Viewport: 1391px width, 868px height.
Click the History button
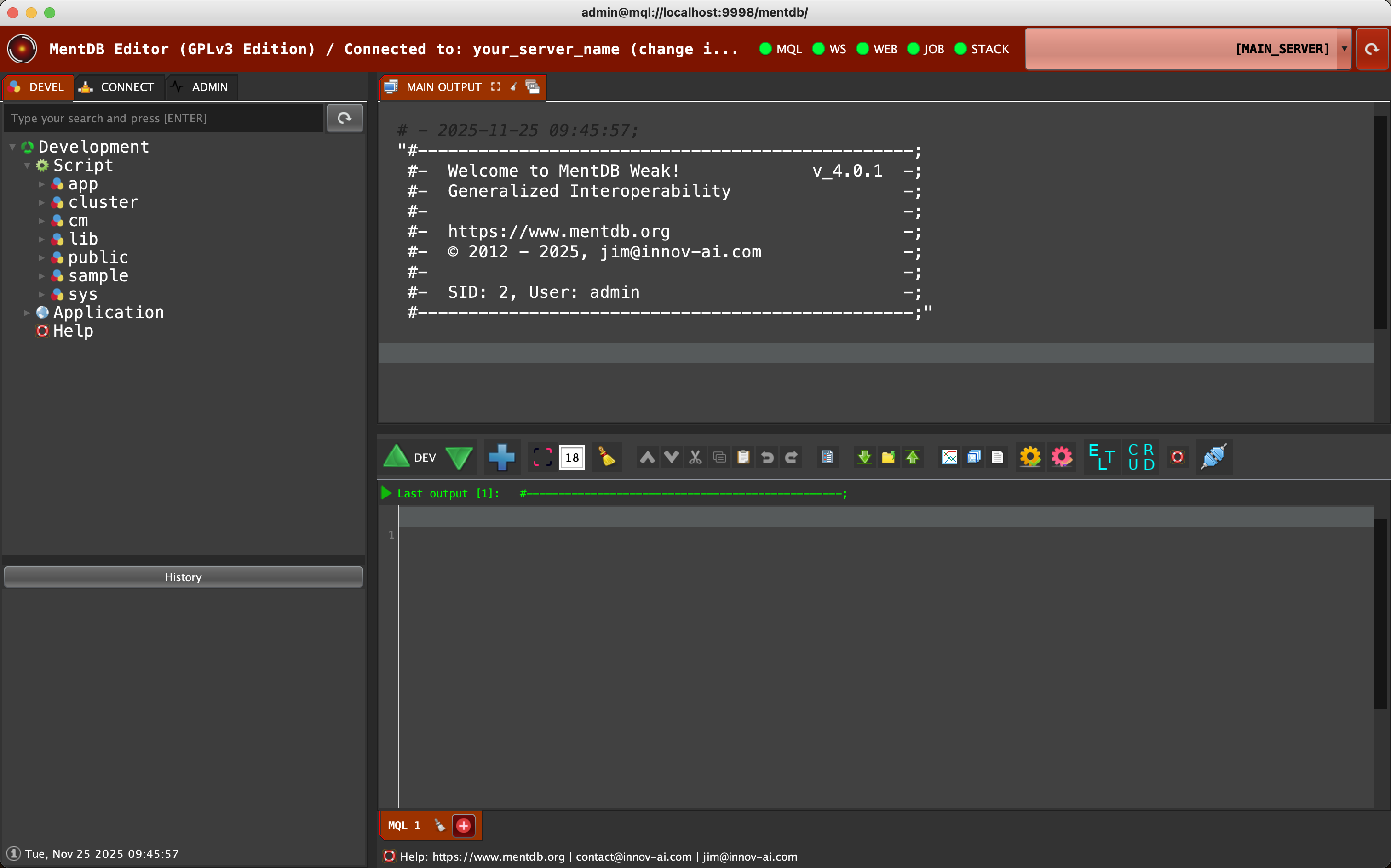point(183,577)
